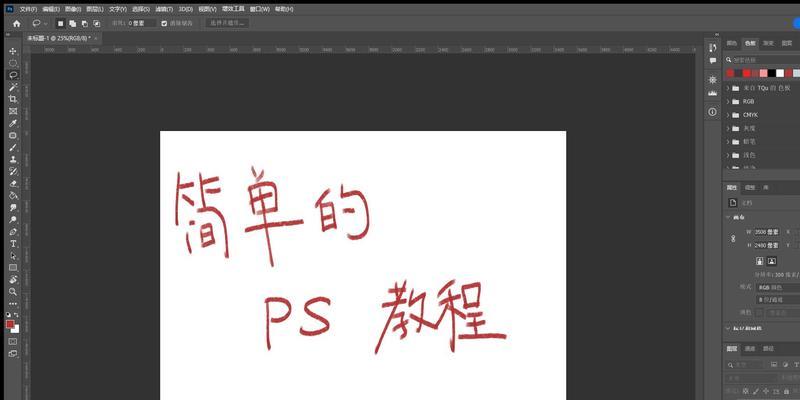Click the Select and Mask button

click(228, 23)
